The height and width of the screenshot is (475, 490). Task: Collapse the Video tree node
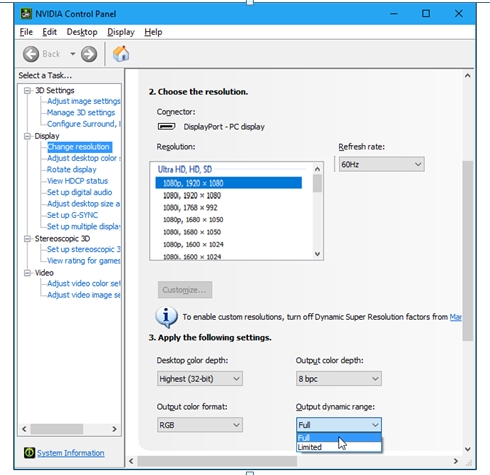(27, 273)
